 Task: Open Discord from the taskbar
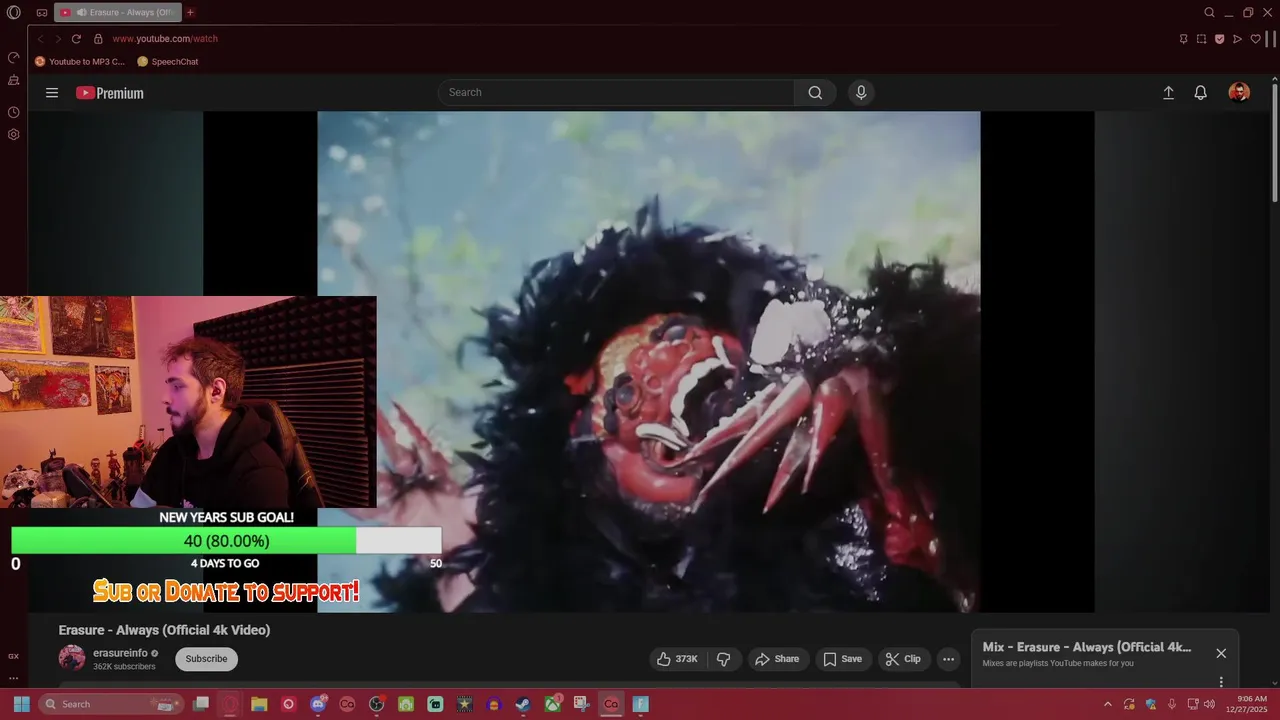coord(318,704)
